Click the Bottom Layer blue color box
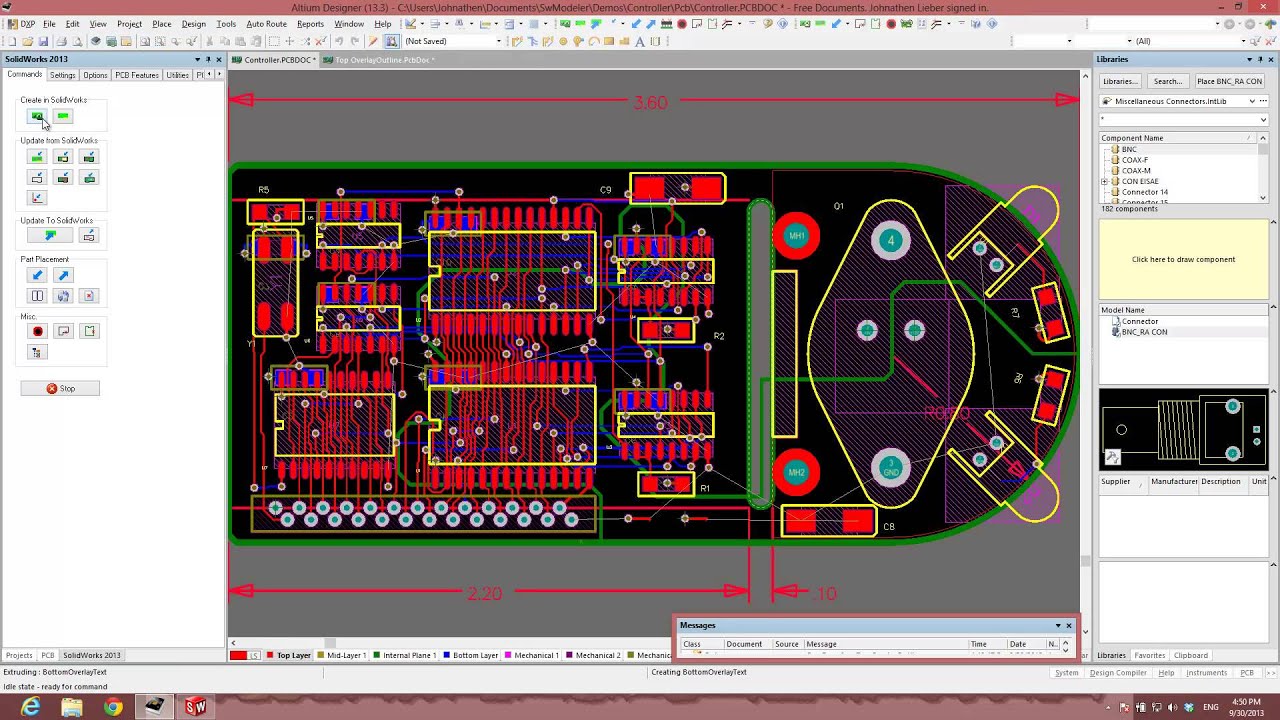Viewport: 1280px width, 720px height. coord(447,656)
